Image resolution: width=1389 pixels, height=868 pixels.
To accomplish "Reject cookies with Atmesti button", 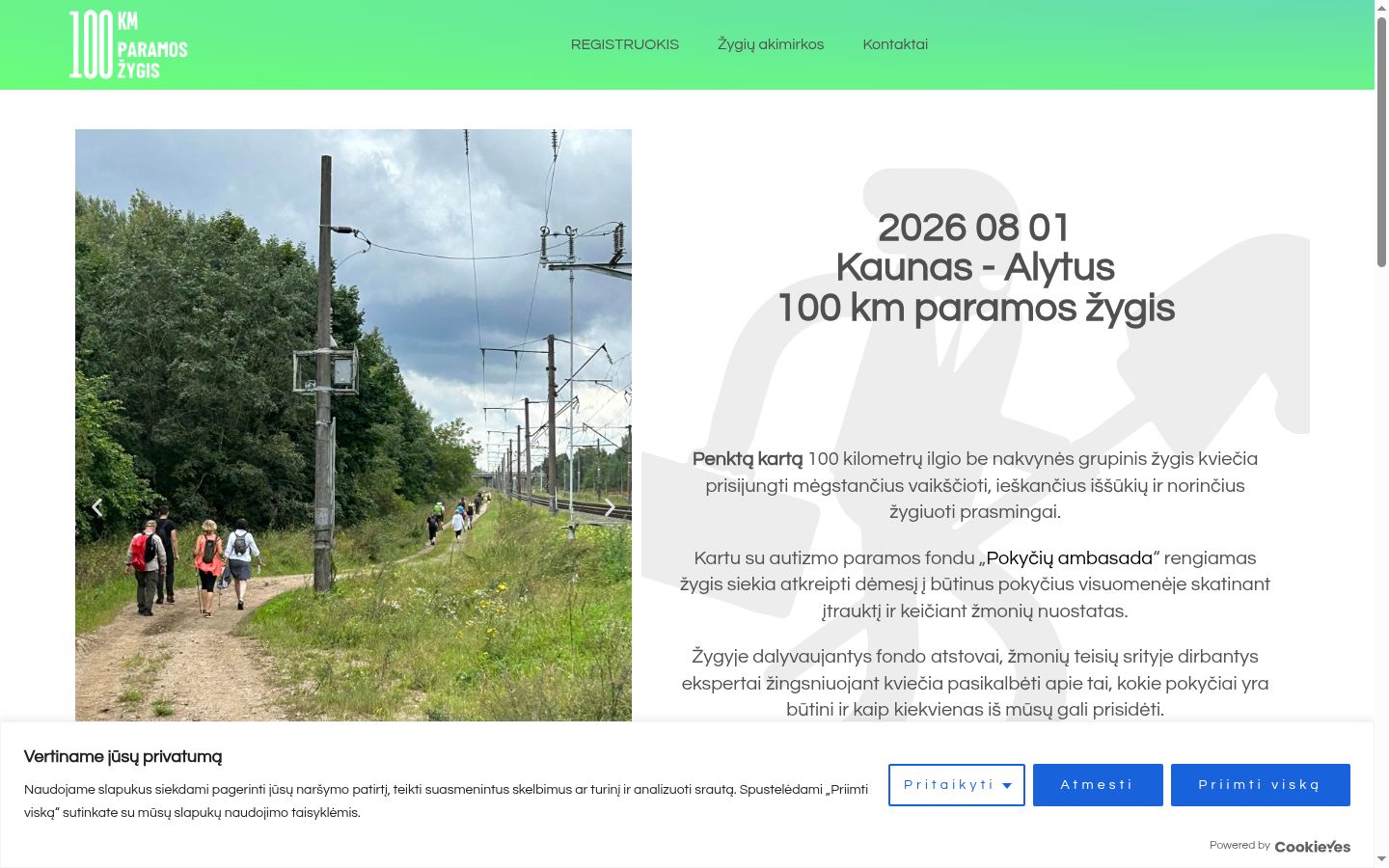I will point(1098,785).
